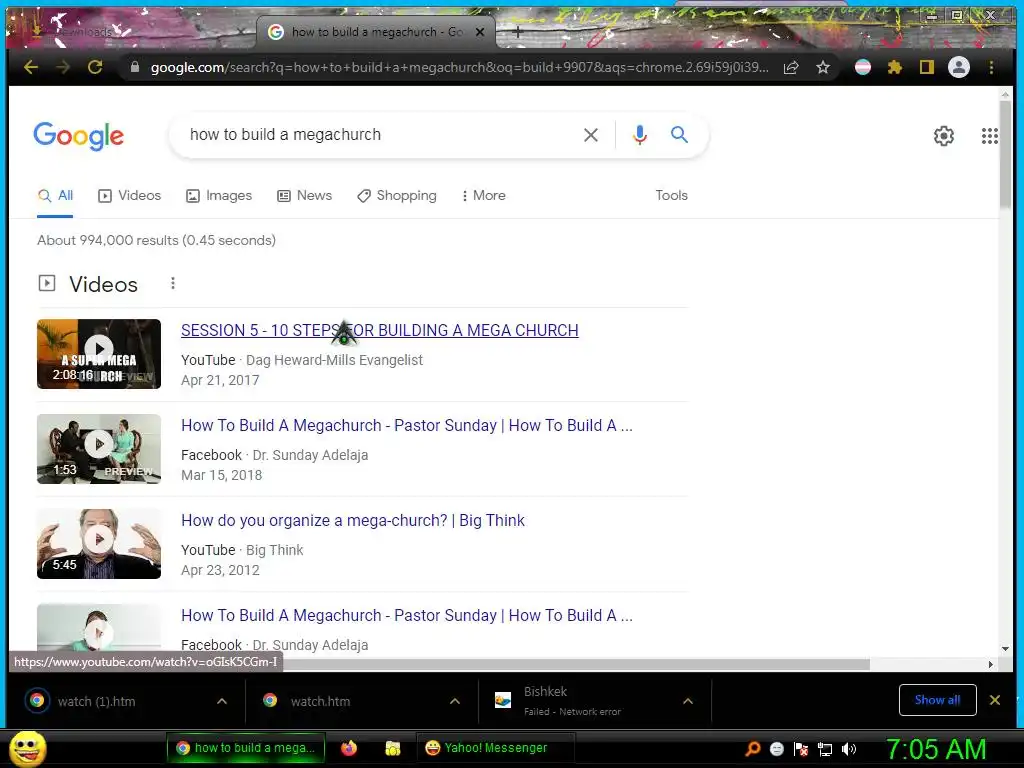Viewport: 1024px width, 768px height.
Task: Open the Chrome three-dot menu
Action: 991,67
